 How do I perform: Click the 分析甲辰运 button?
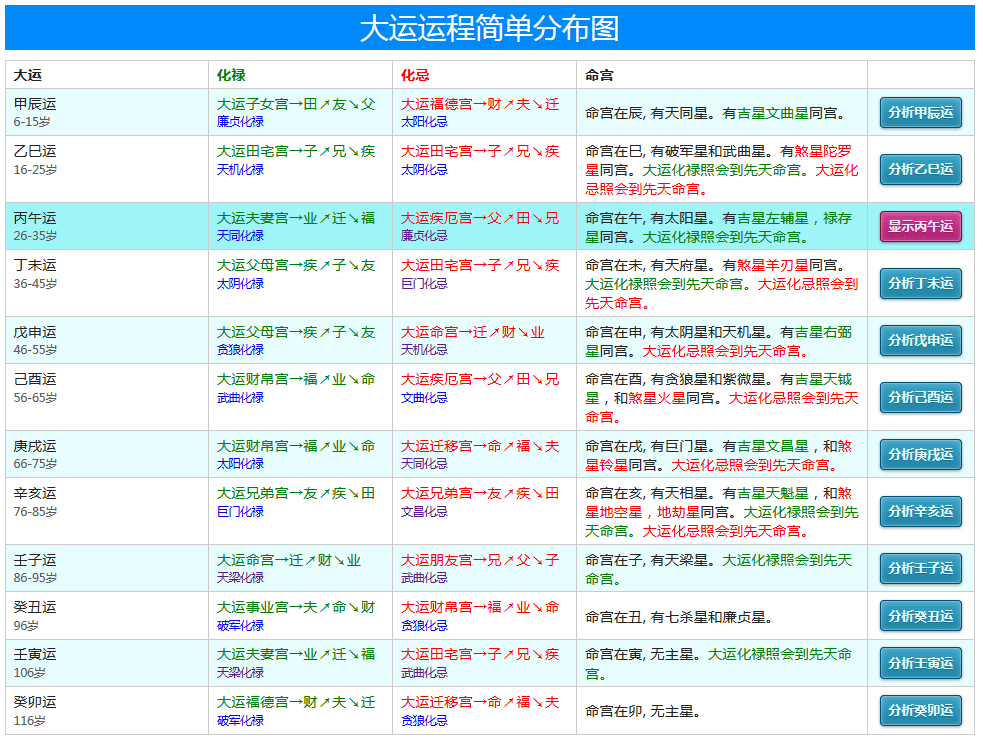click(x=920, y=112)
